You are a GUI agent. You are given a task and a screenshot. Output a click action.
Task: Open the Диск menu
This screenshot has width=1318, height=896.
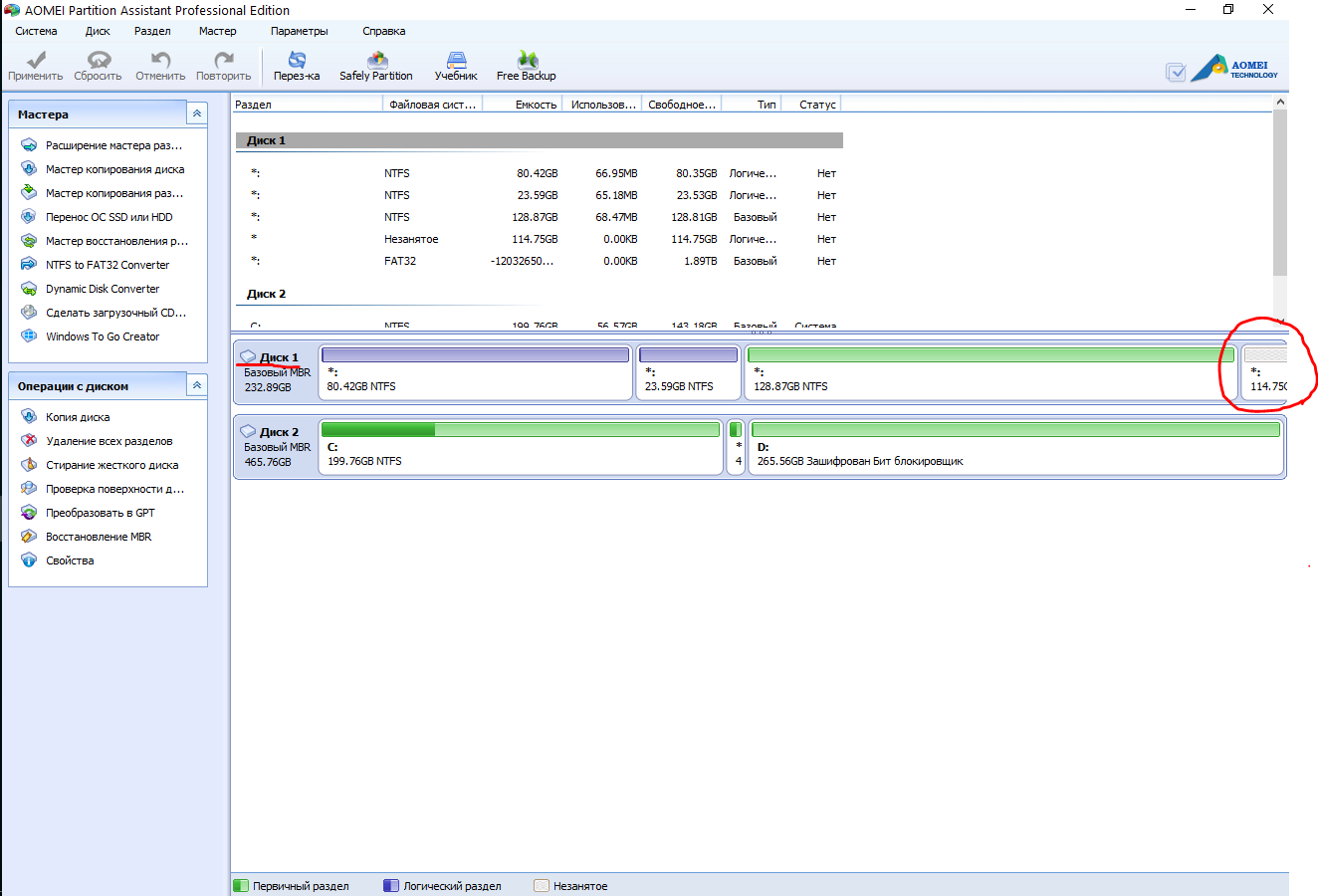(x=98, y=31)
